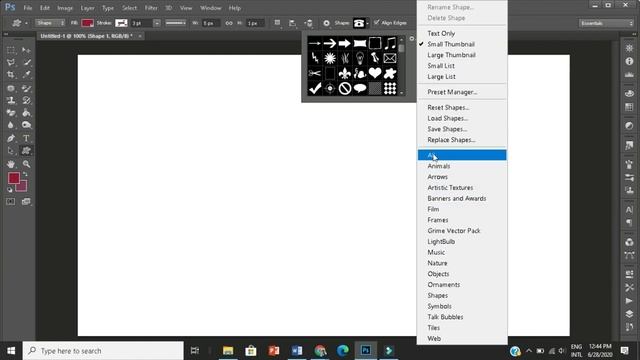This screenshot has width=640, height=360.
Task: Select the Pen tool
Action: pos(11,138)
